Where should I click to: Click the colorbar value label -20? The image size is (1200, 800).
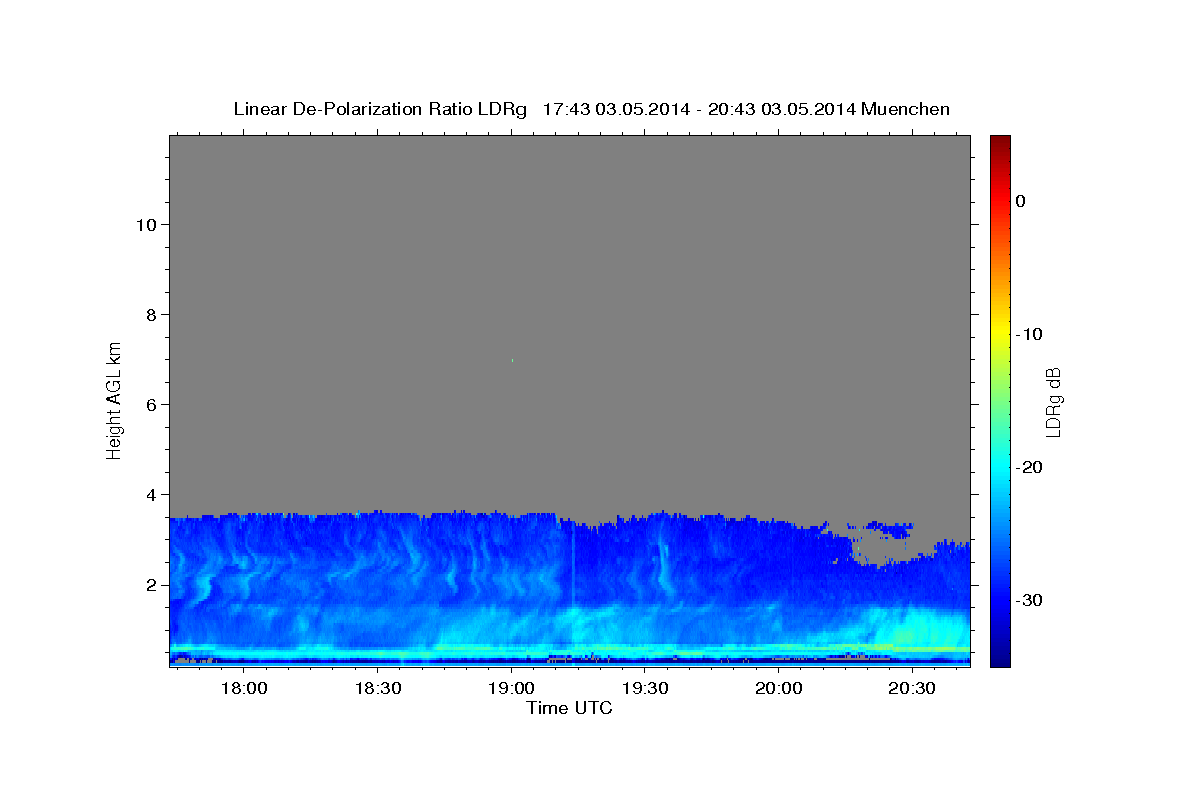pos(1029,467)
